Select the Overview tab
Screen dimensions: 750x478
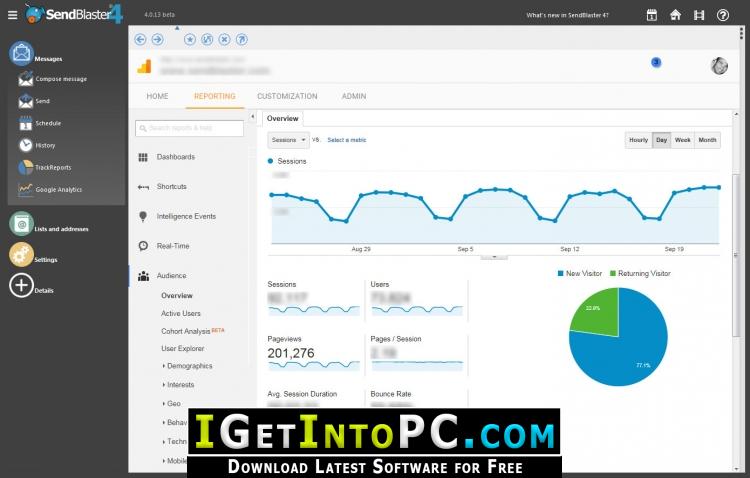[282, 119]
